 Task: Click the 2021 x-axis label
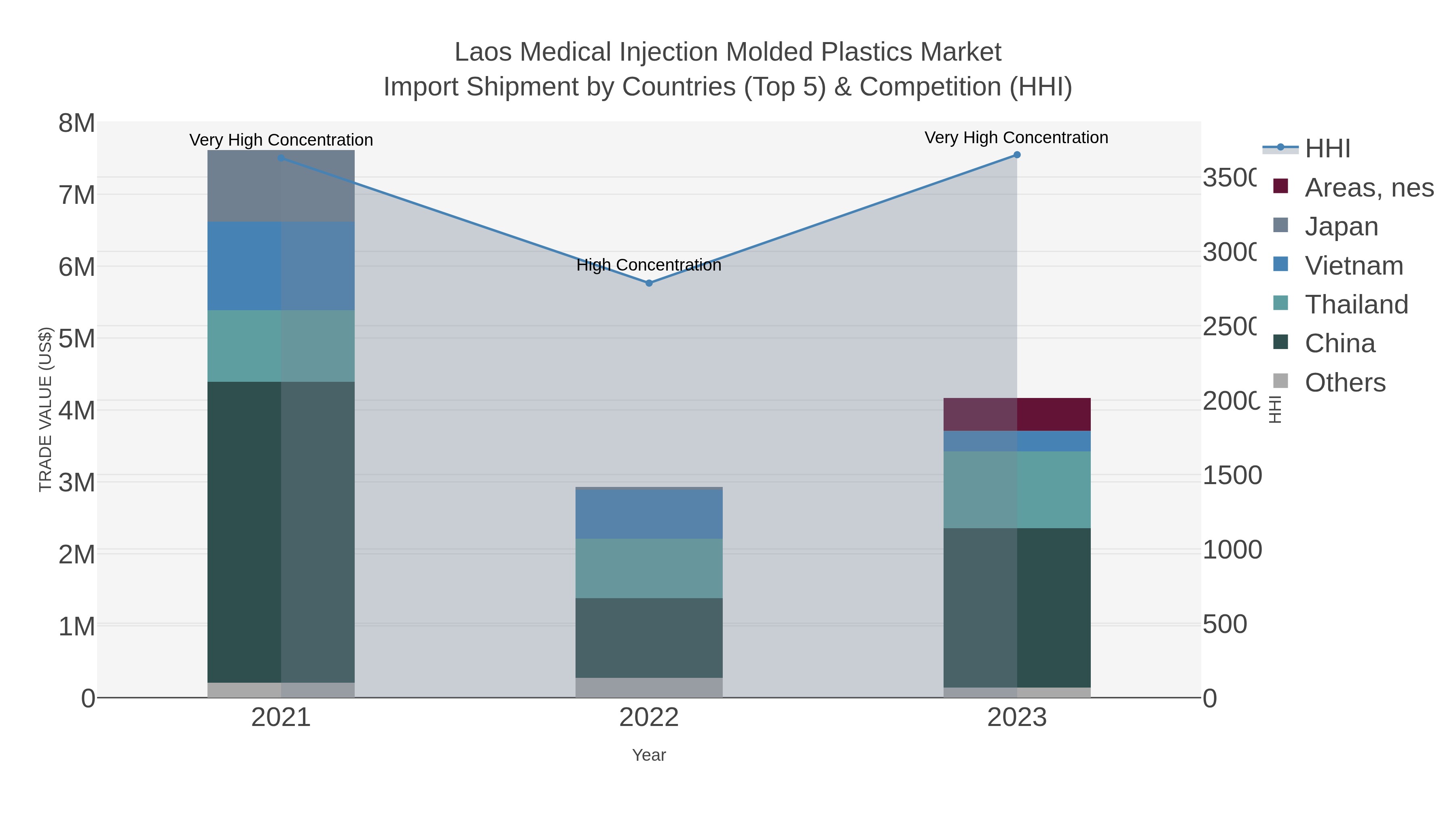pos(281,718)
